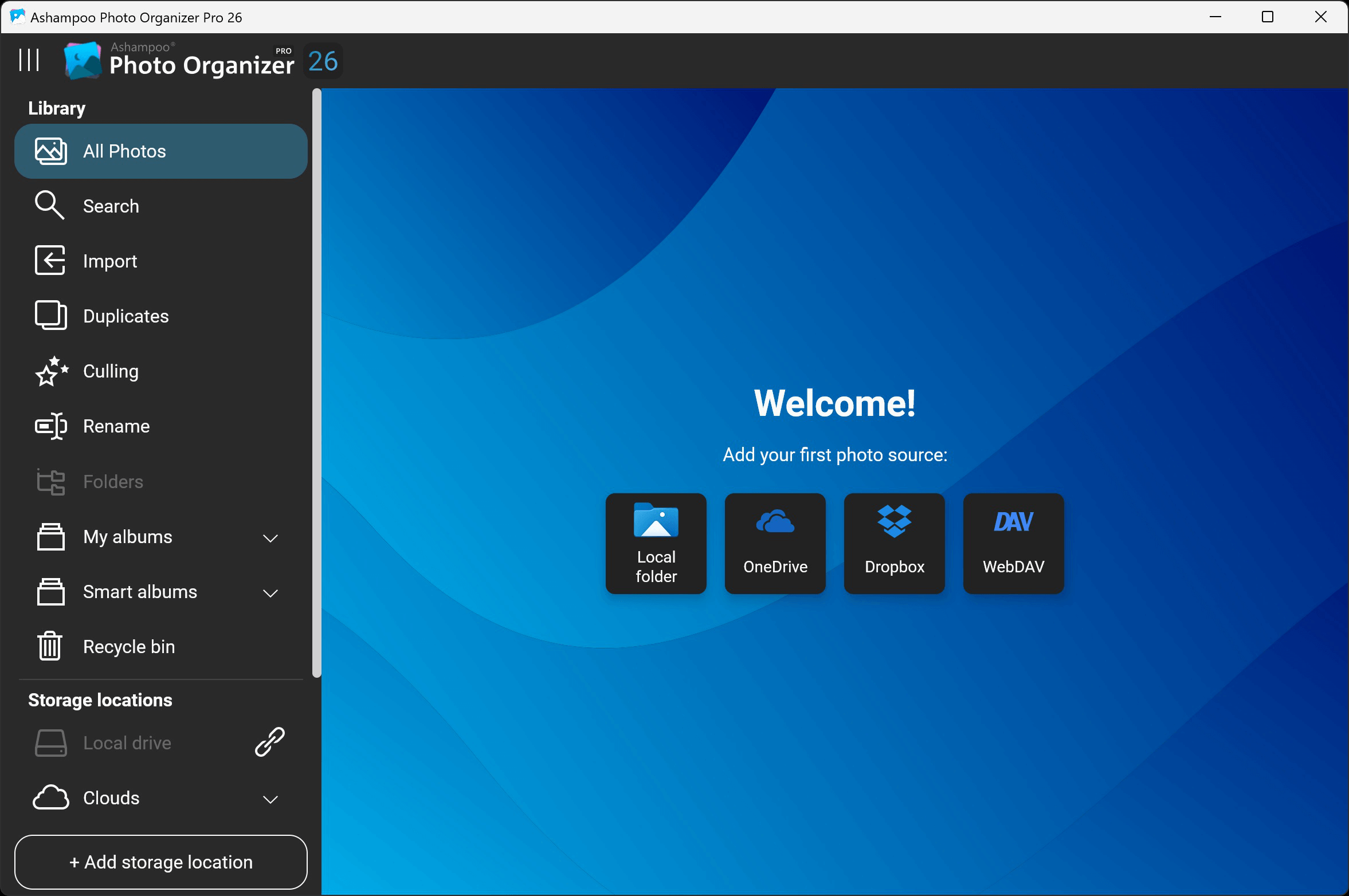Add a Local folder photo source
The width and height of the screenshot is (1349, 896).
656,543
